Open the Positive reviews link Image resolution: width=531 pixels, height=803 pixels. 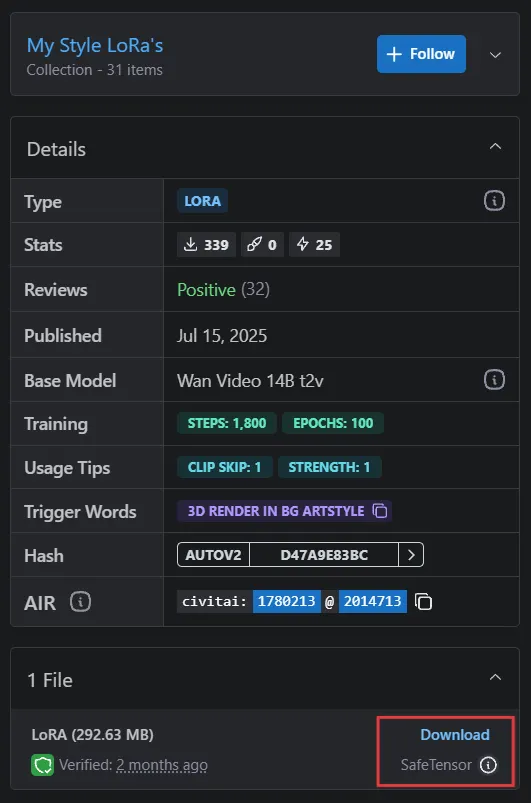pos(206,290)
